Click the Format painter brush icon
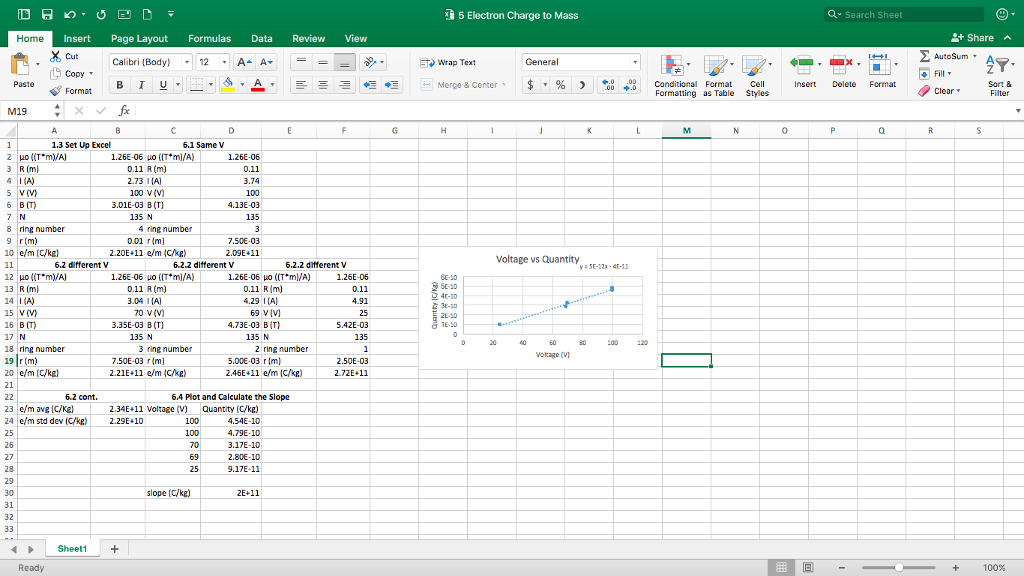The height and width of the screenshot is (576, 1024). point(57,91)
